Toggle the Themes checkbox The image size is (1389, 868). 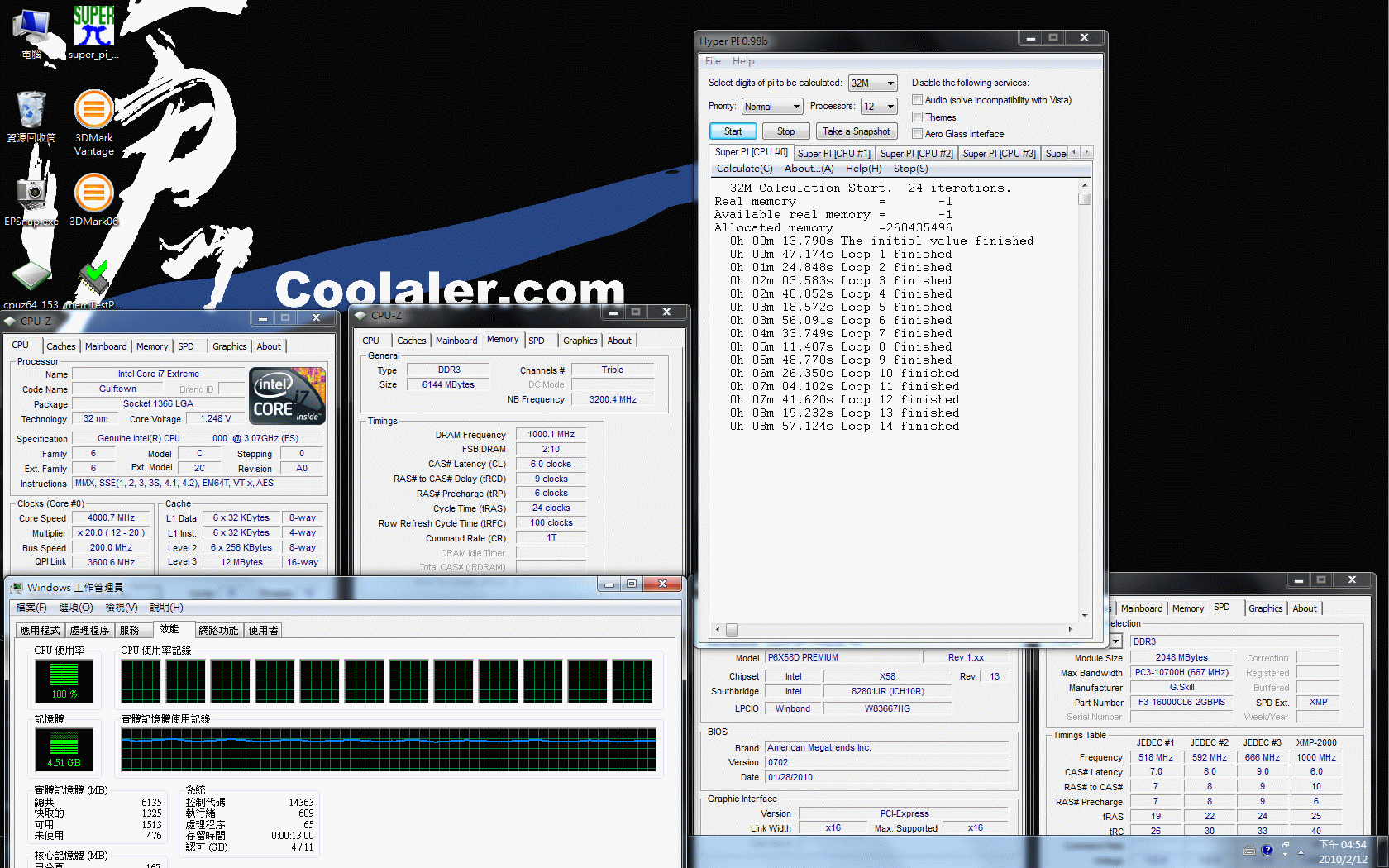(917, 117)
